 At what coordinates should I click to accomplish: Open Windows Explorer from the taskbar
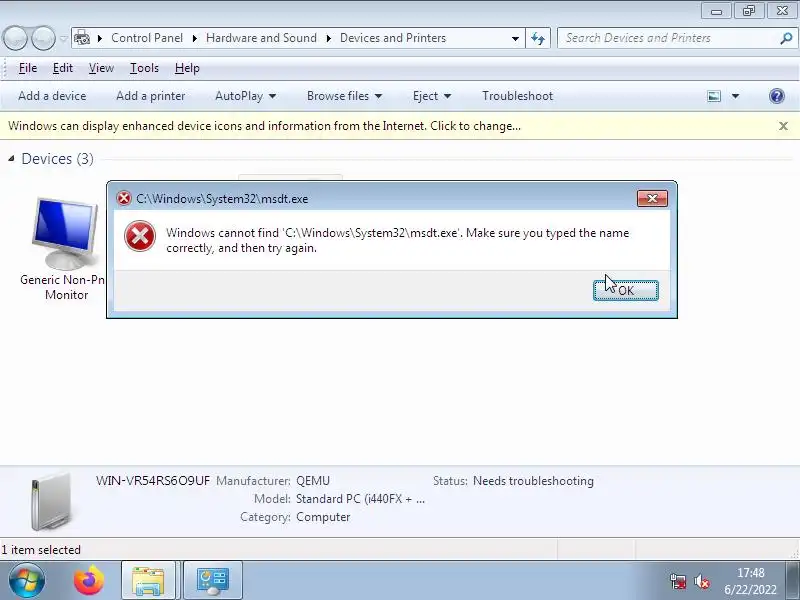[148, 580]
